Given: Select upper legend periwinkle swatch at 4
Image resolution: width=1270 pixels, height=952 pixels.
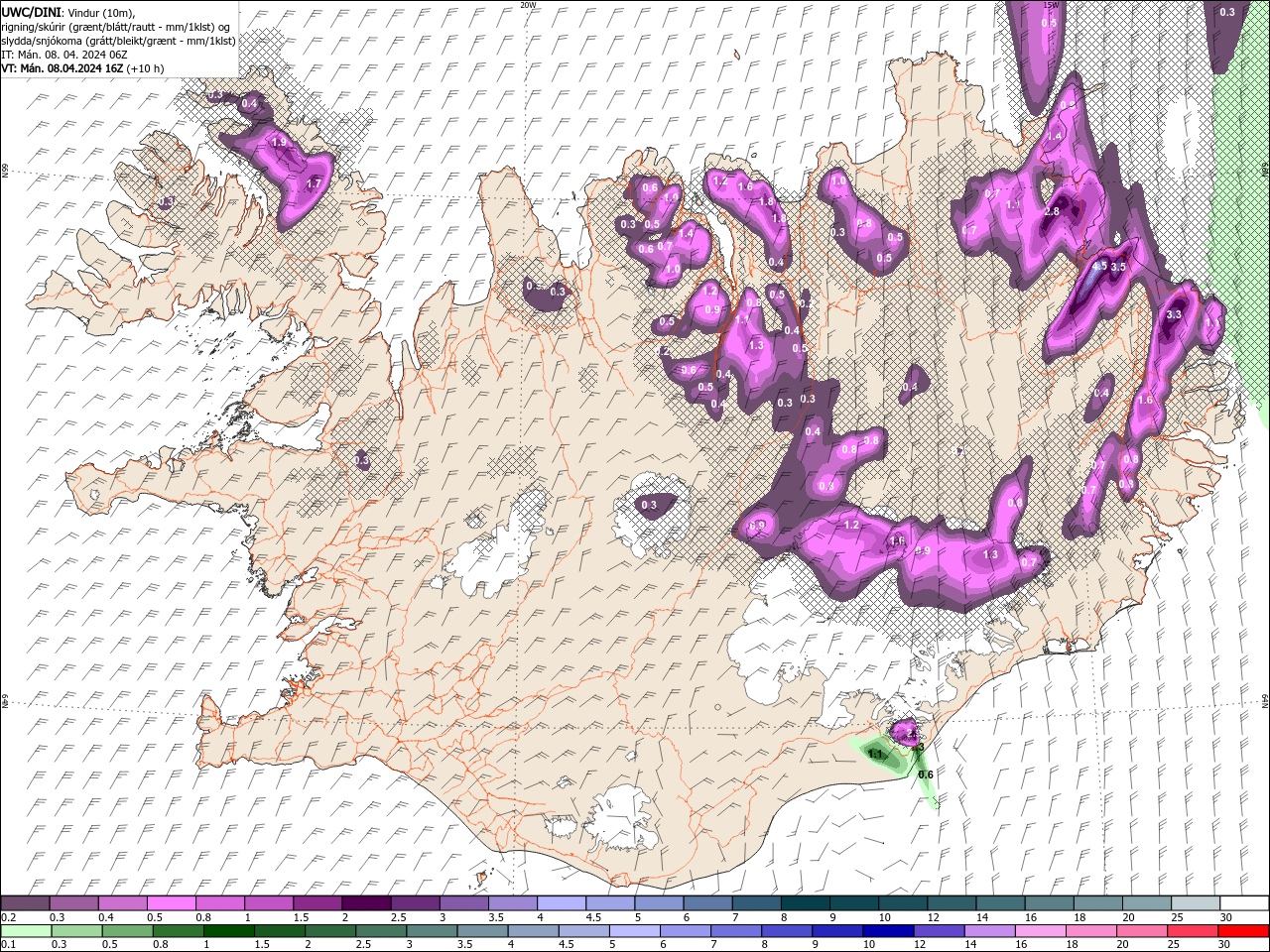Looking at the screenshot, I should [x=562, y=903].
